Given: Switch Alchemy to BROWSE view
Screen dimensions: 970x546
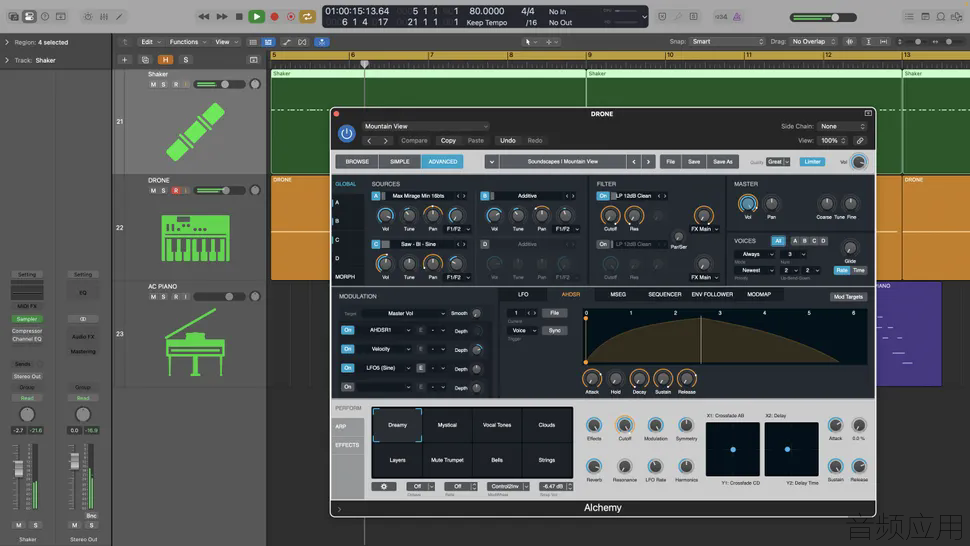Looking at the screenshot, I should click(x=357, y=161).
